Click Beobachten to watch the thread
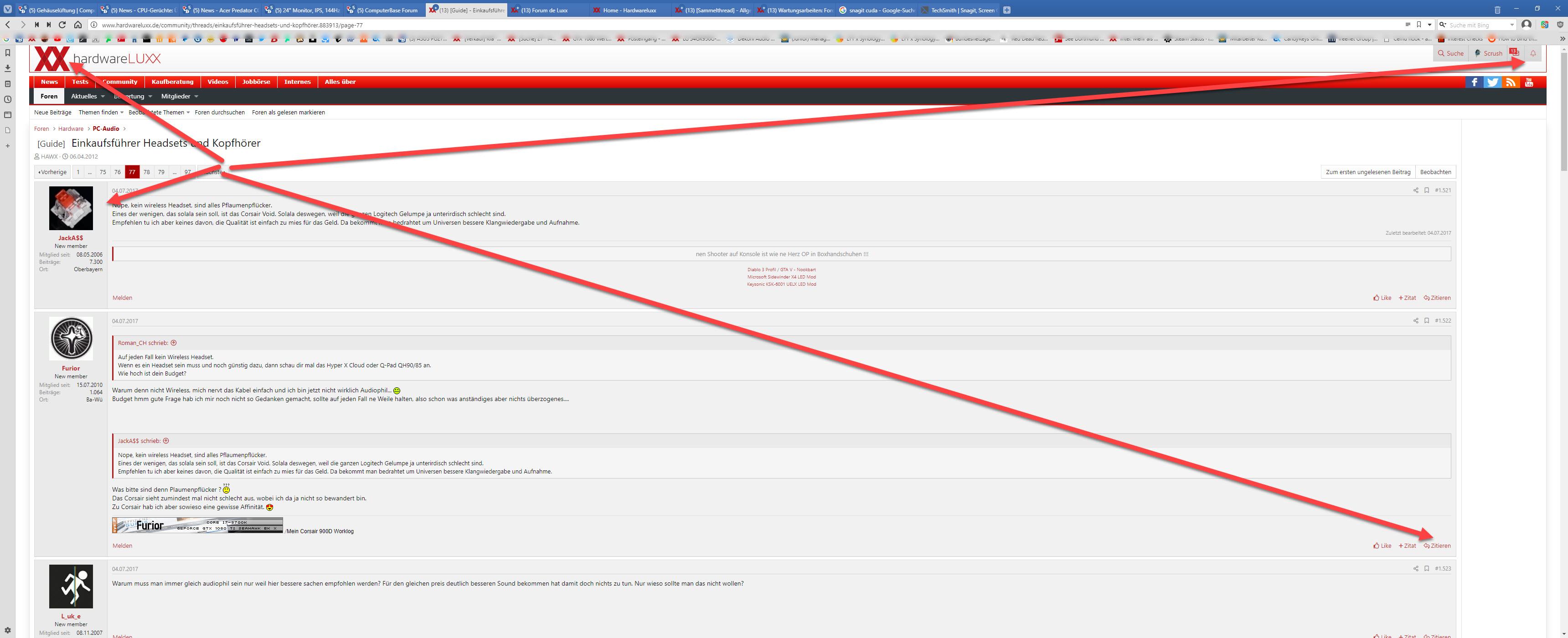 pos(1435,172)
